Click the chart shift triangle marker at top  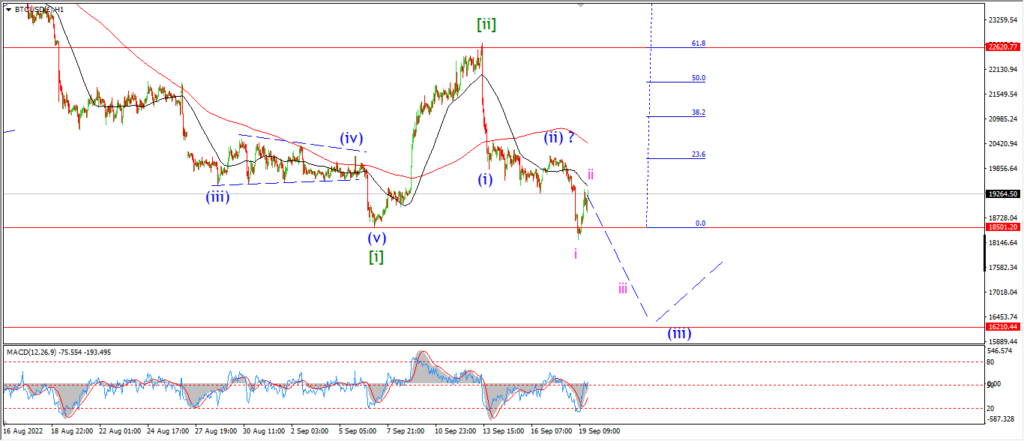pos(580,5)
